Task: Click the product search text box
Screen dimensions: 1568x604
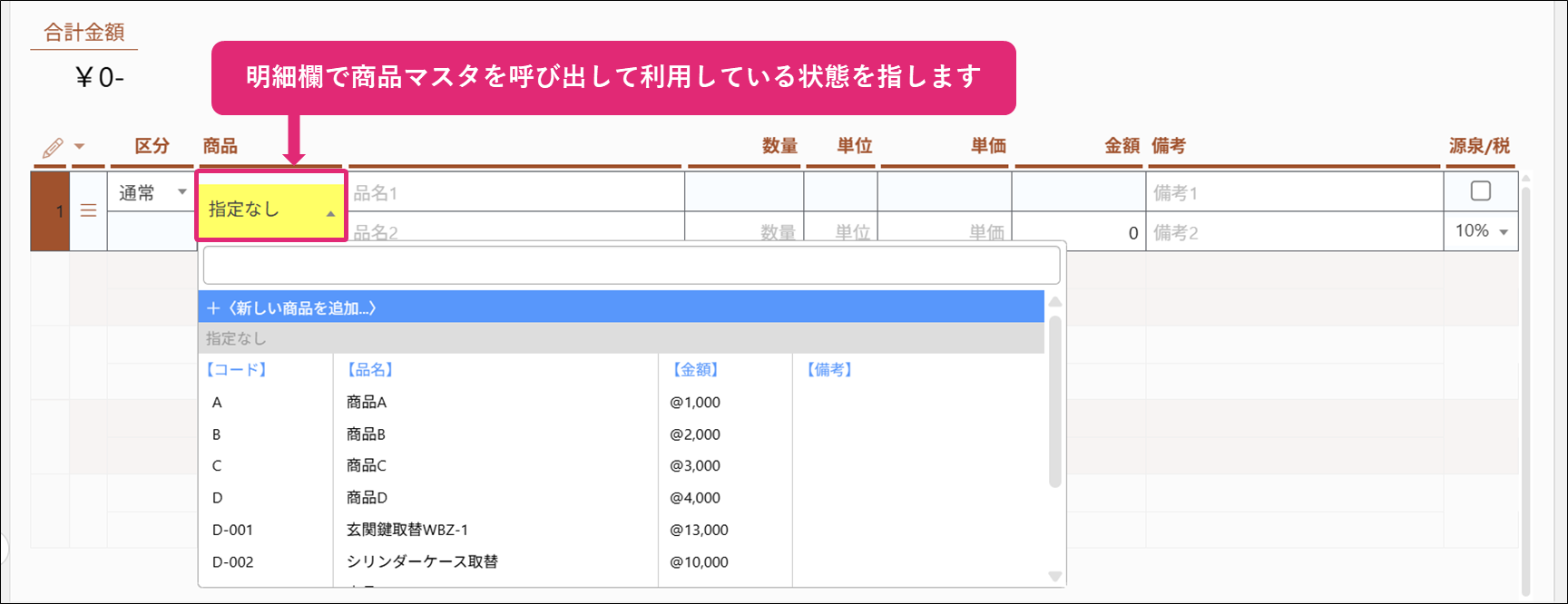Action: (x=631, y=266)
